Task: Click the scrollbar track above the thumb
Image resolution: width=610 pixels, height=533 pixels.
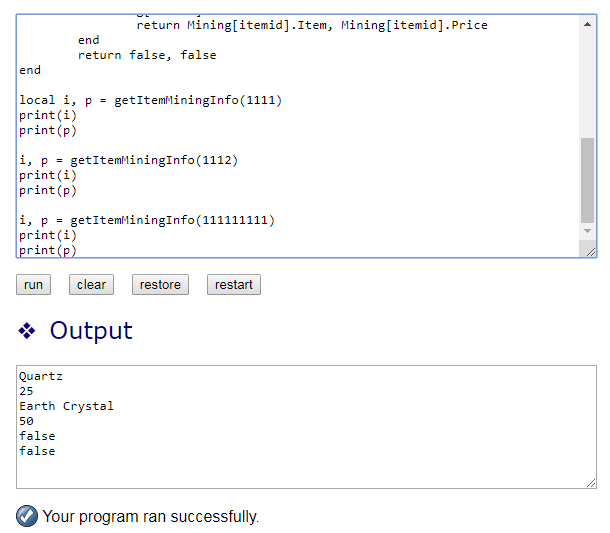Action: pyautogui.click(x=587, y=85)
